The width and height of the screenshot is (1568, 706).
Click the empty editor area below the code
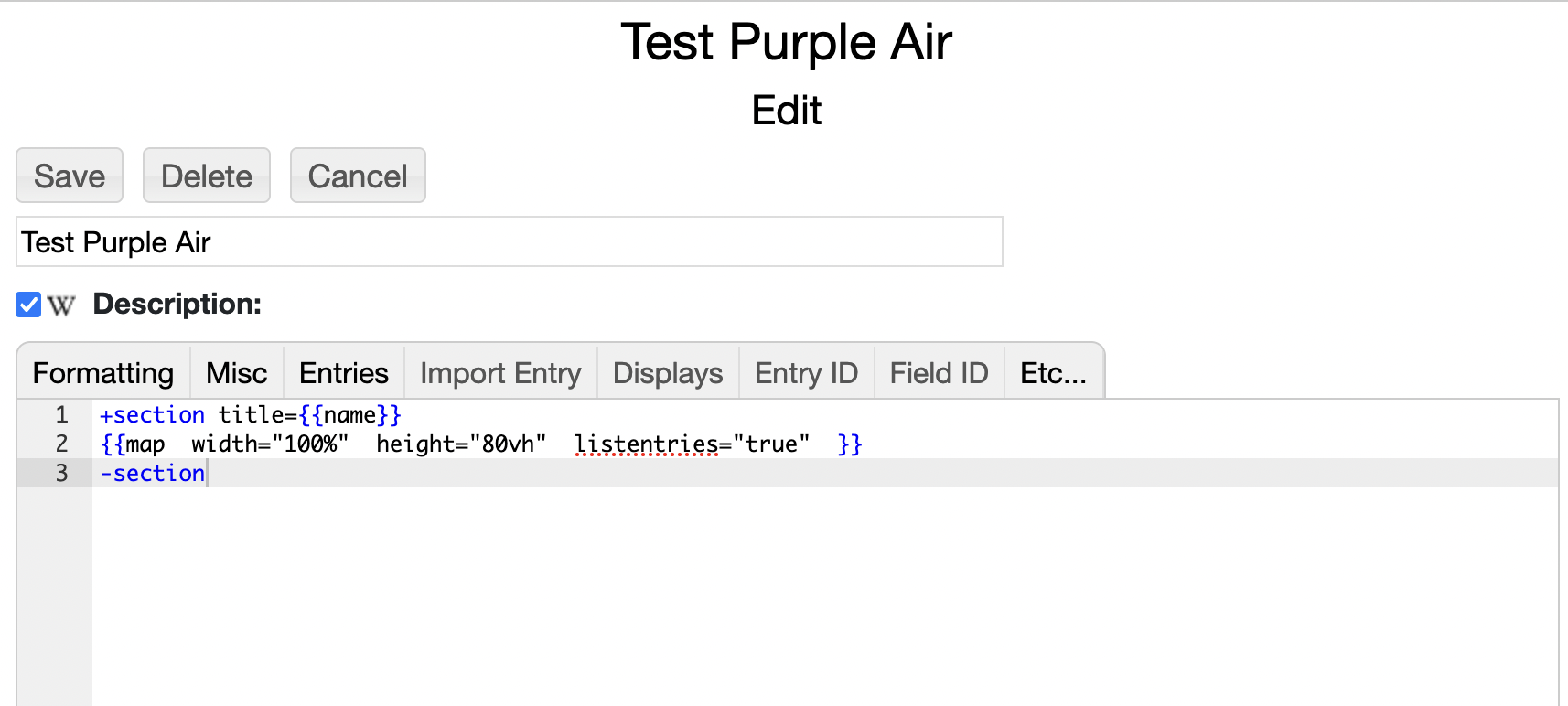823,594
